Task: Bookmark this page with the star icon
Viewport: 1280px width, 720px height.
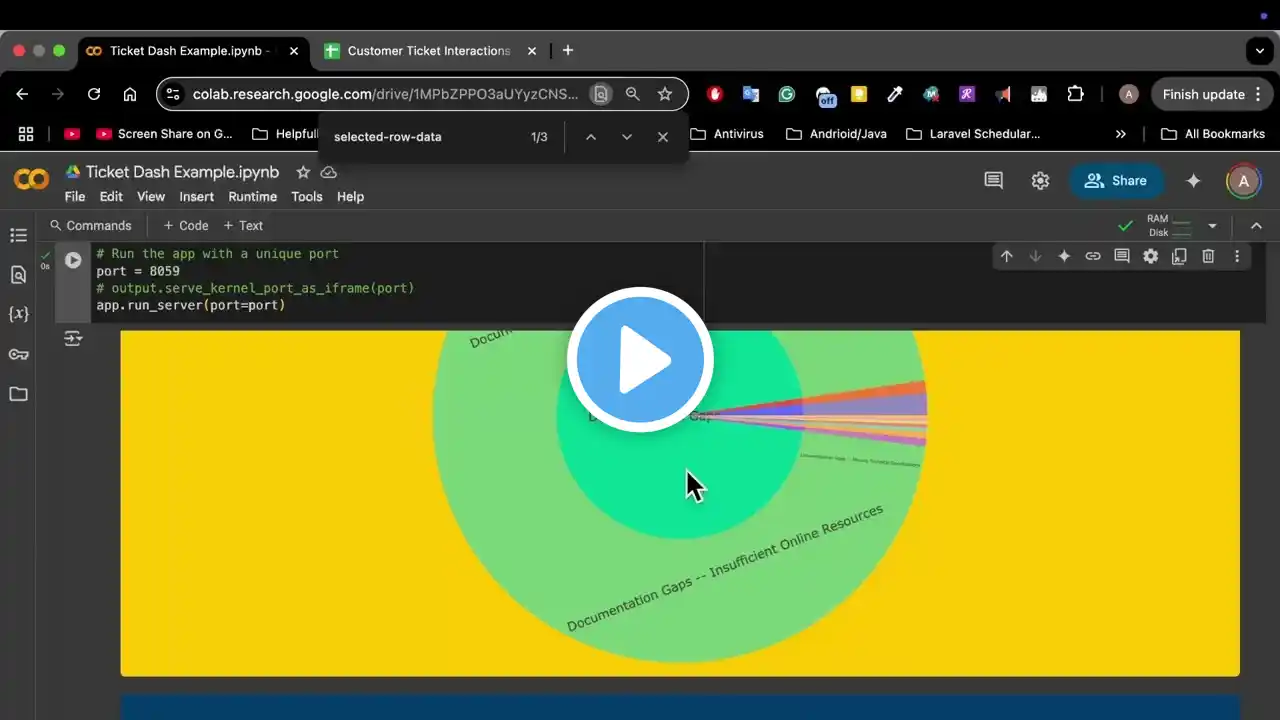Action: [x=665, y=94]
